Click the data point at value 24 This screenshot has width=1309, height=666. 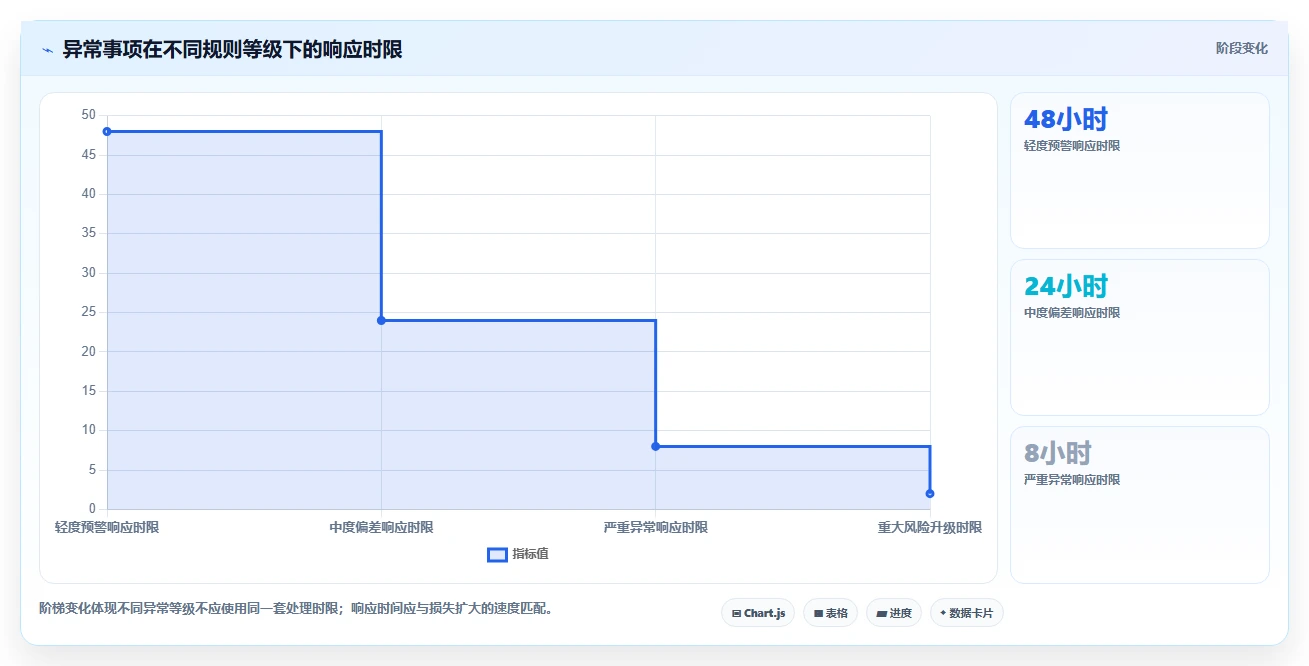click(381, 320)
